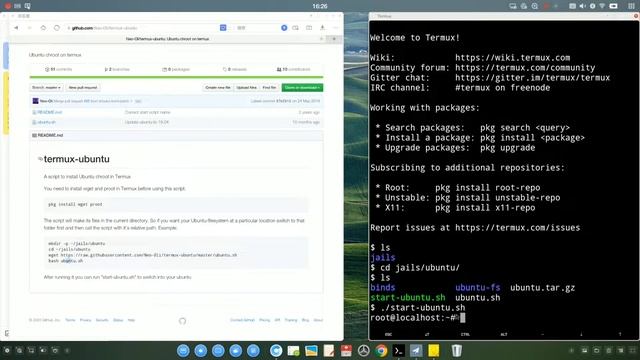The width and height of the screenshot is (640, 360).
Task: Click the Find file button
Action: tap(269, 87)
